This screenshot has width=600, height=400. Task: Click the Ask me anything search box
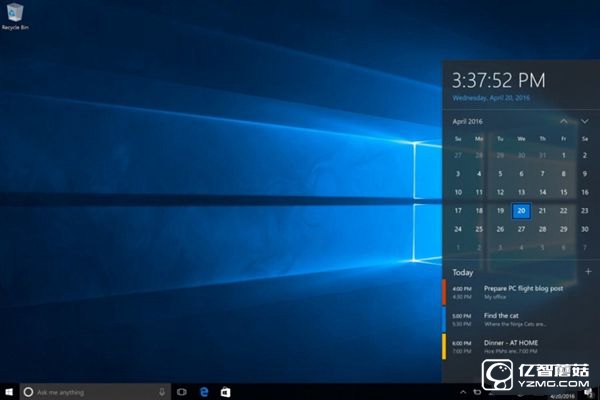[x=90, y=392]
